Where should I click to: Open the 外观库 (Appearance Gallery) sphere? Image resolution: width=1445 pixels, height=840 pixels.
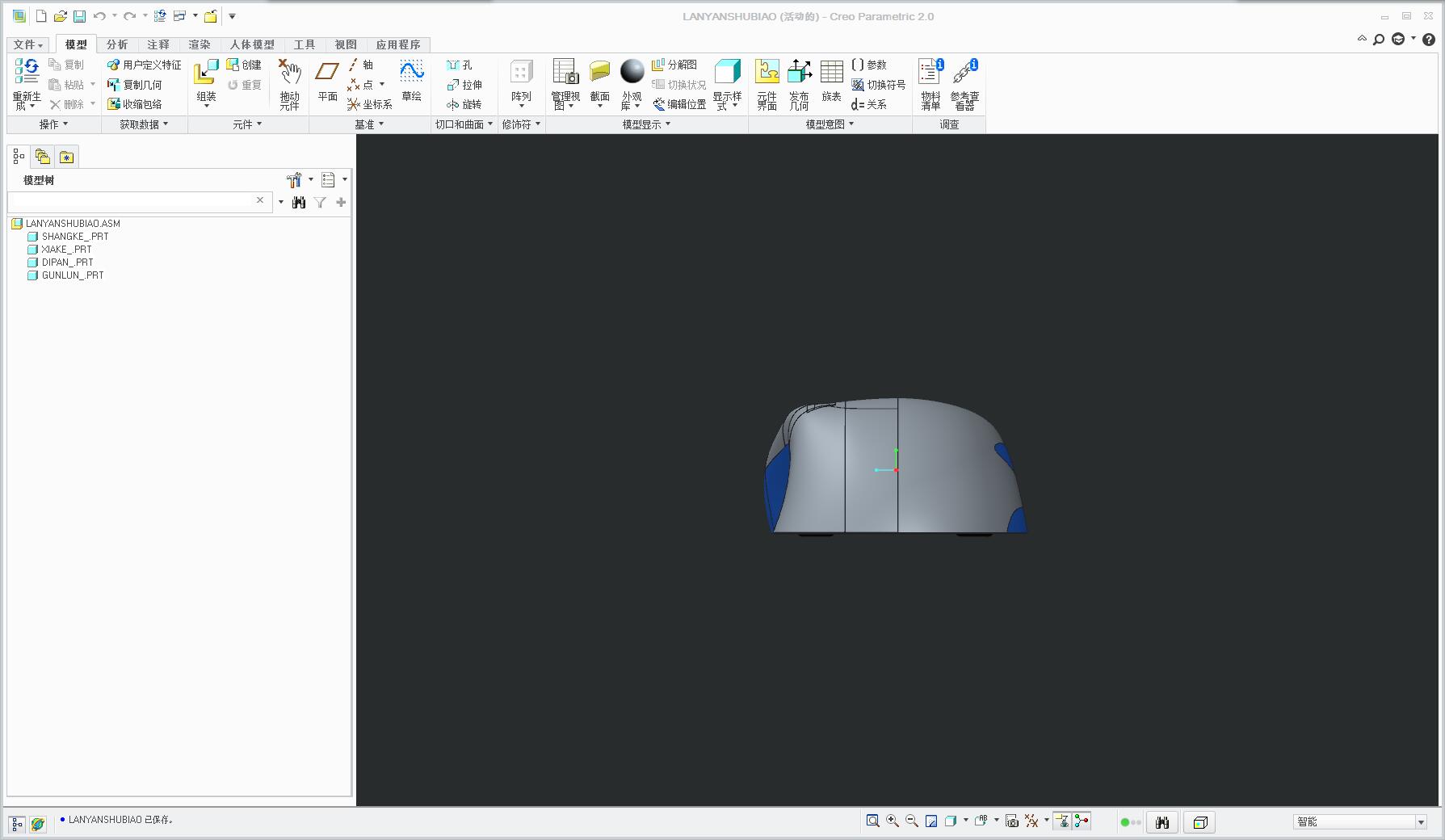coord(632,72)
